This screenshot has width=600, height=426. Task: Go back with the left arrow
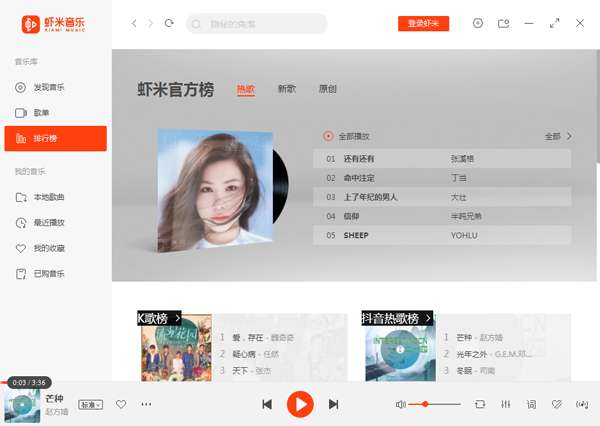click(134, 23)
